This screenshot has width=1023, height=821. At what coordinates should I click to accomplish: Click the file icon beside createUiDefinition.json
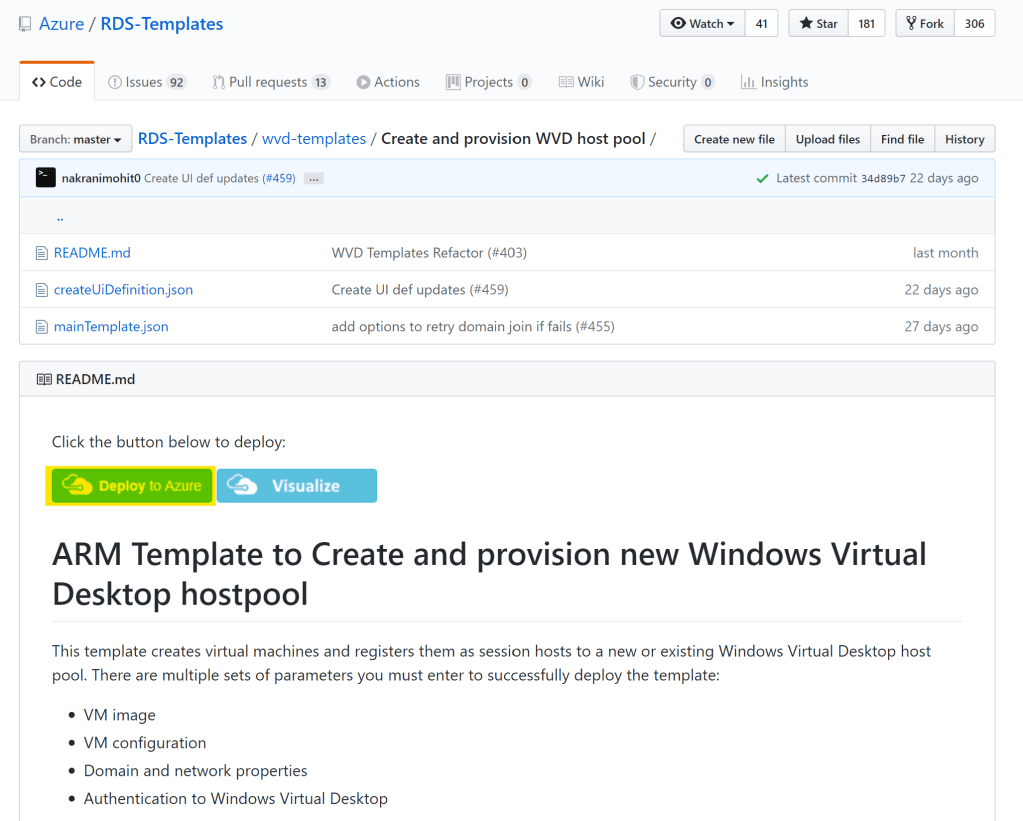point(42,290)
